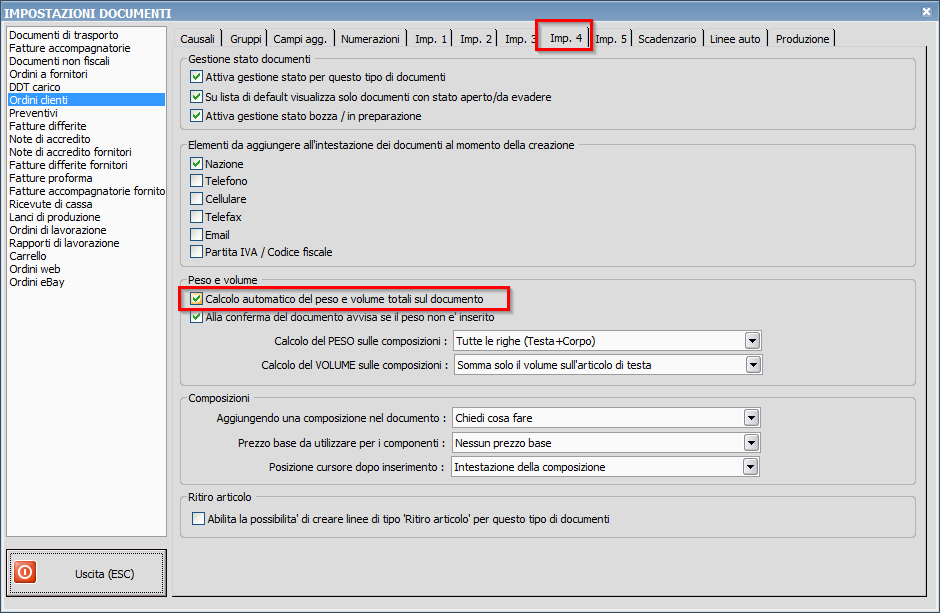Image resolution: width=940 pixels, height=613 pixels.
Task: Enable the Telefax checkbox
Action: pyautogui.click(x=196, y=216)
